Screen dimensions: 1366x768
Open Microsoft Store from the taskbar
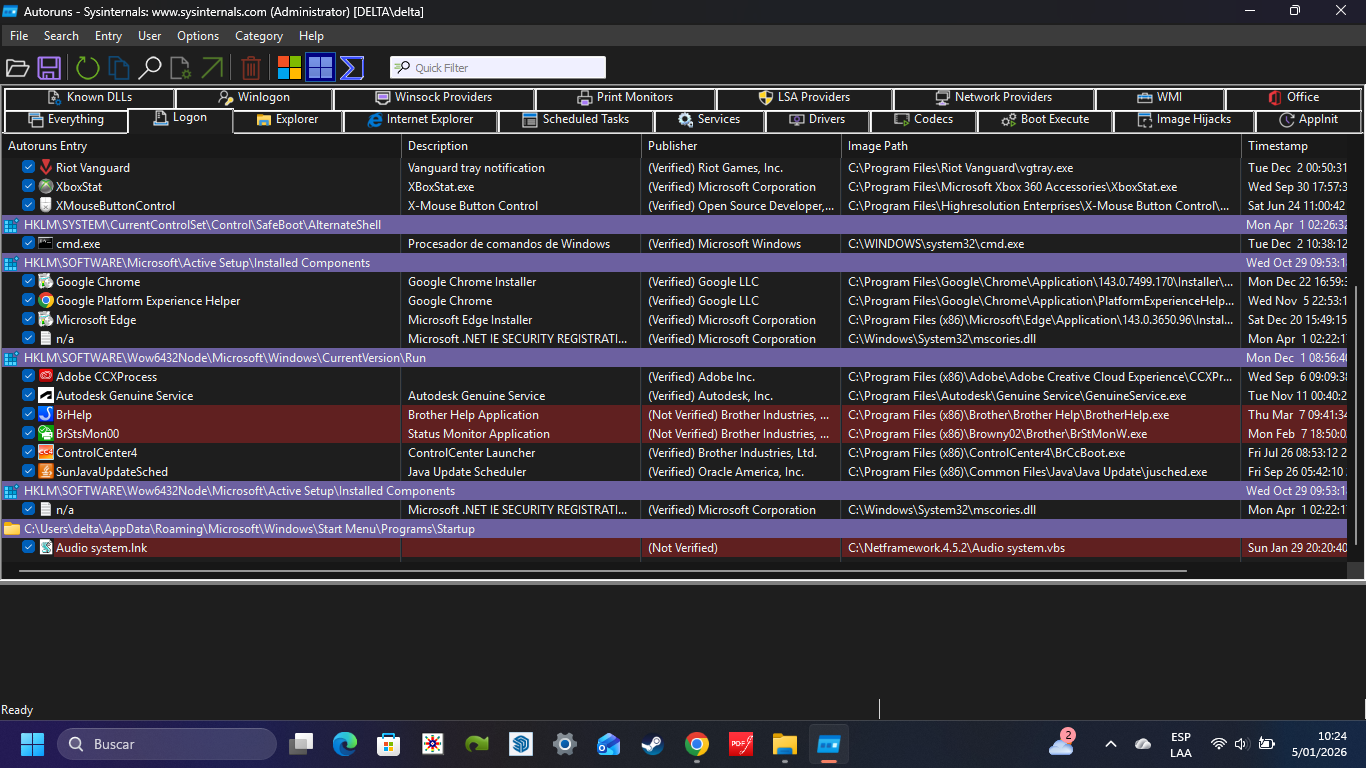tap(389, 744)
